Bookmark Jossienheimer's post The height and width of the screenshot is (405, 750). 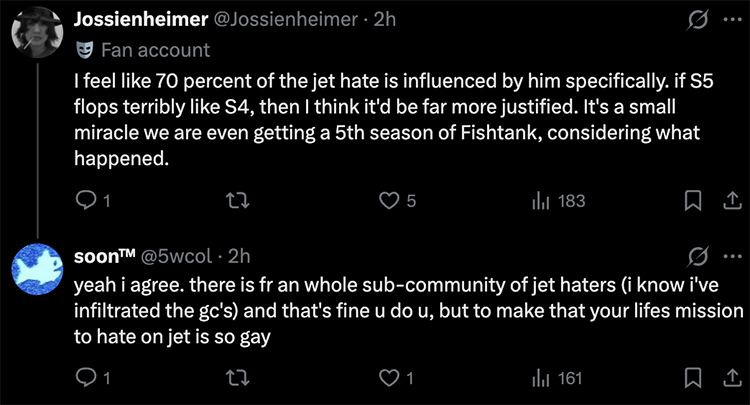(690, 202)
